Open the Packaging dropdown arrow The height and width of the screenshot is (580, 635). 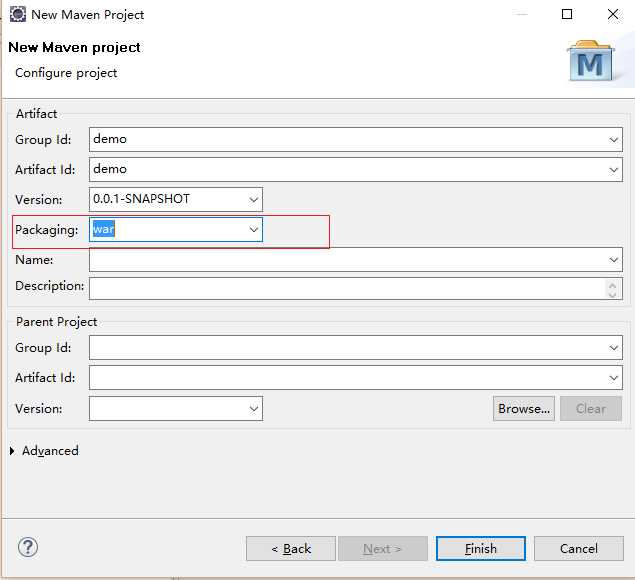(x=254, y=230)
